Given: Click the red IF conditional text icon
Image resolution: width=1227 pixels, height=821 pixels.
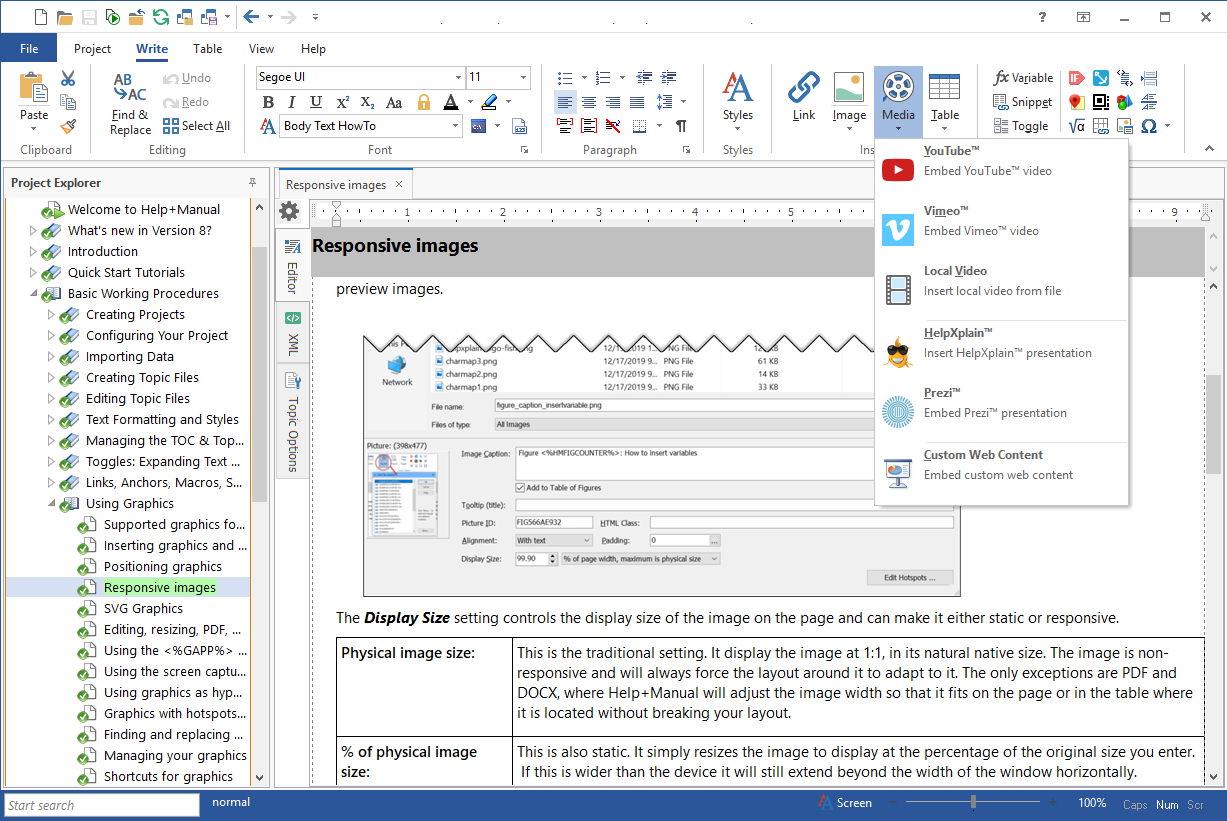Looking at the screenshot, I should (1076, 78).
